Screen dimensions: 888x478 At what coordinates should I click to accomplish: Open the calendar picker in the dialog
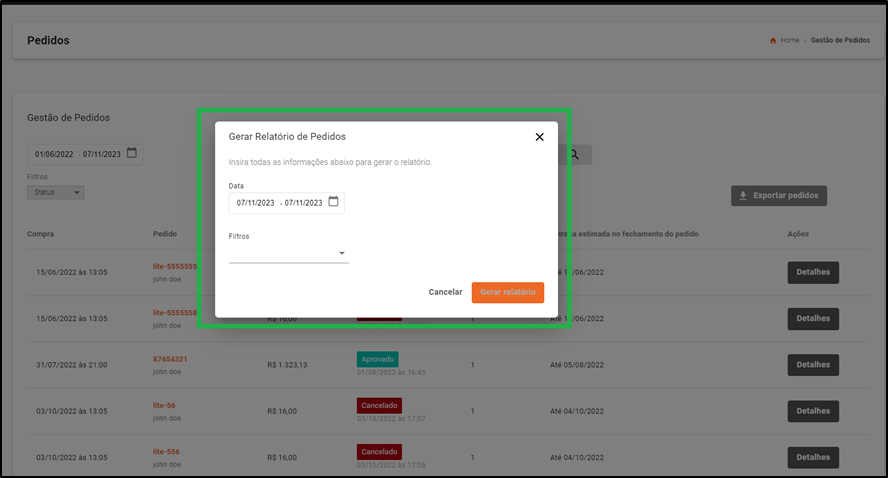(334, 202)
